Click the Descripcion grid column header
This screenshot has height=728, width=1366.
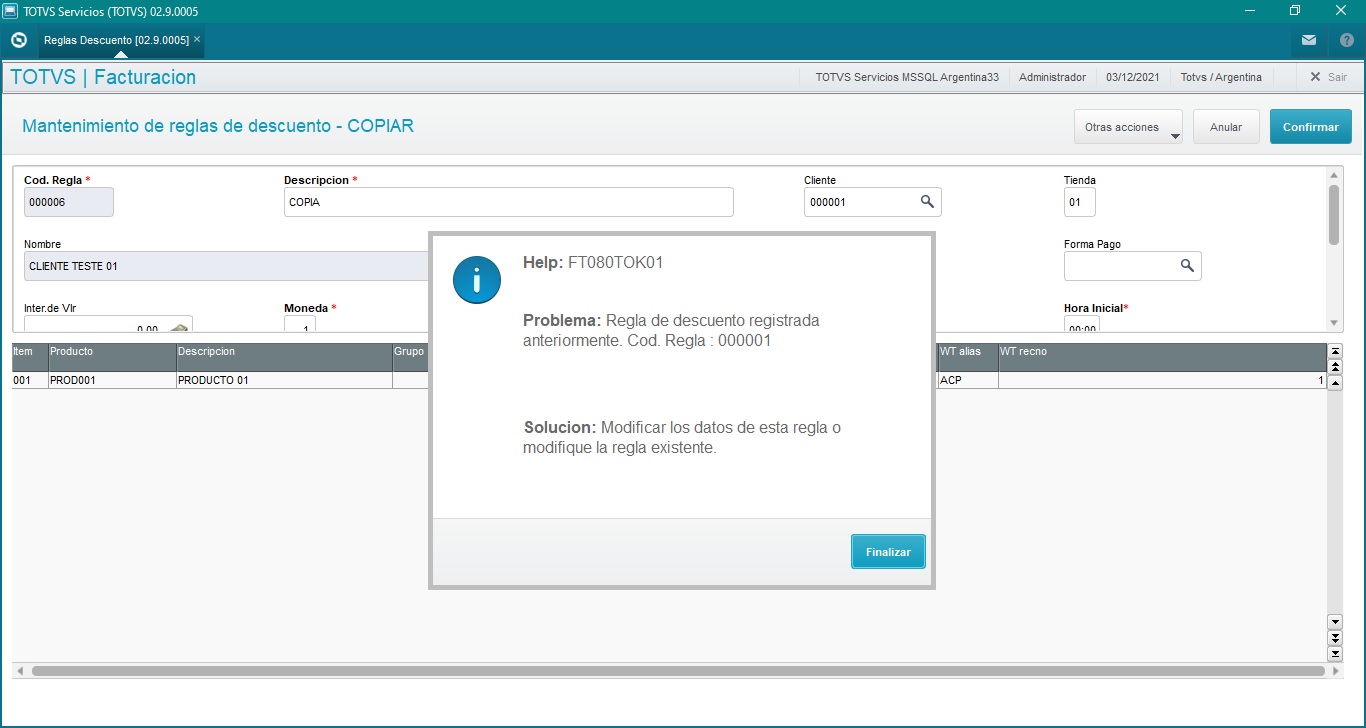(284, 357)
